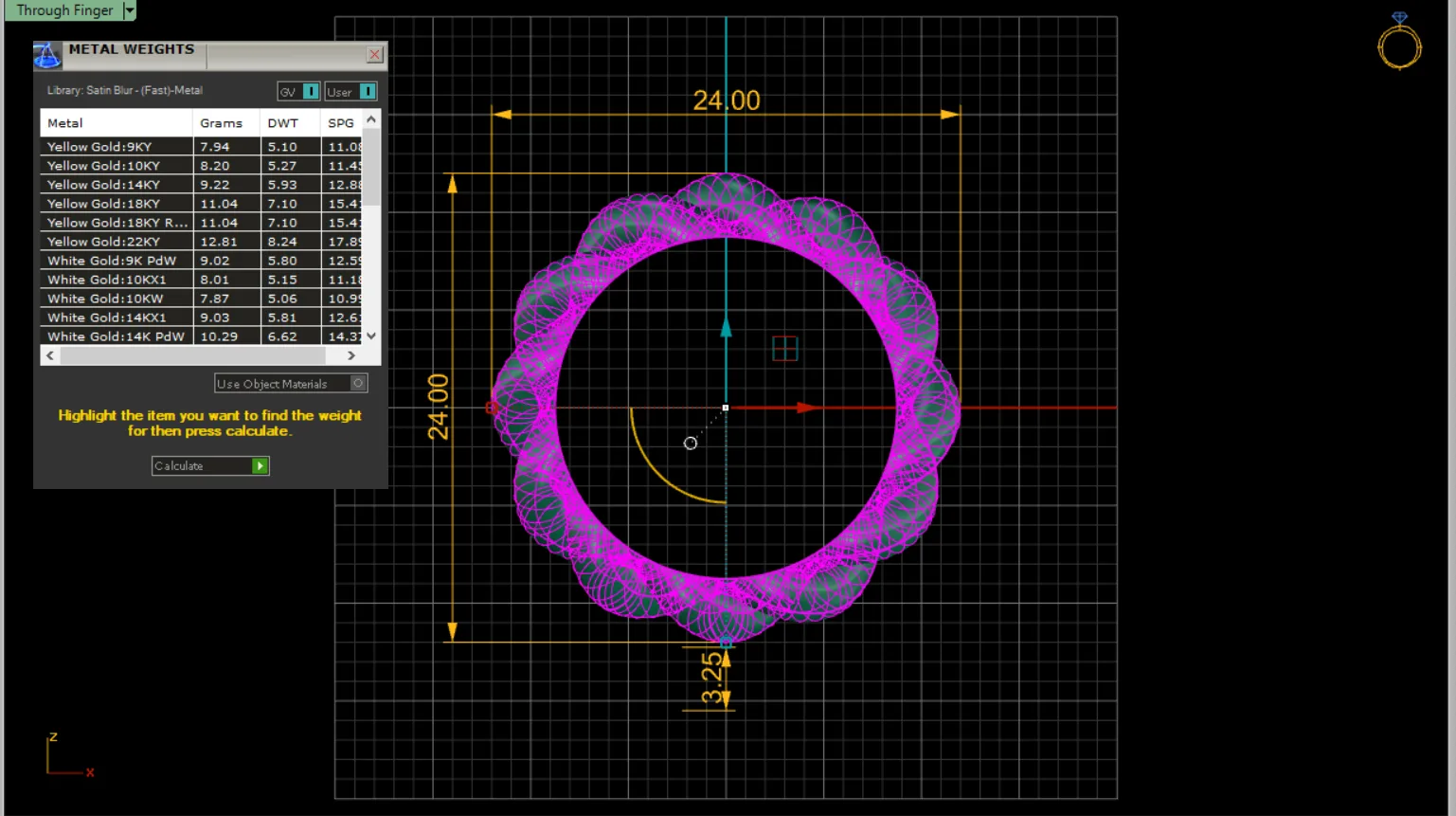
Task: Click the red square crosshair marker
Action: coord(785,349)
